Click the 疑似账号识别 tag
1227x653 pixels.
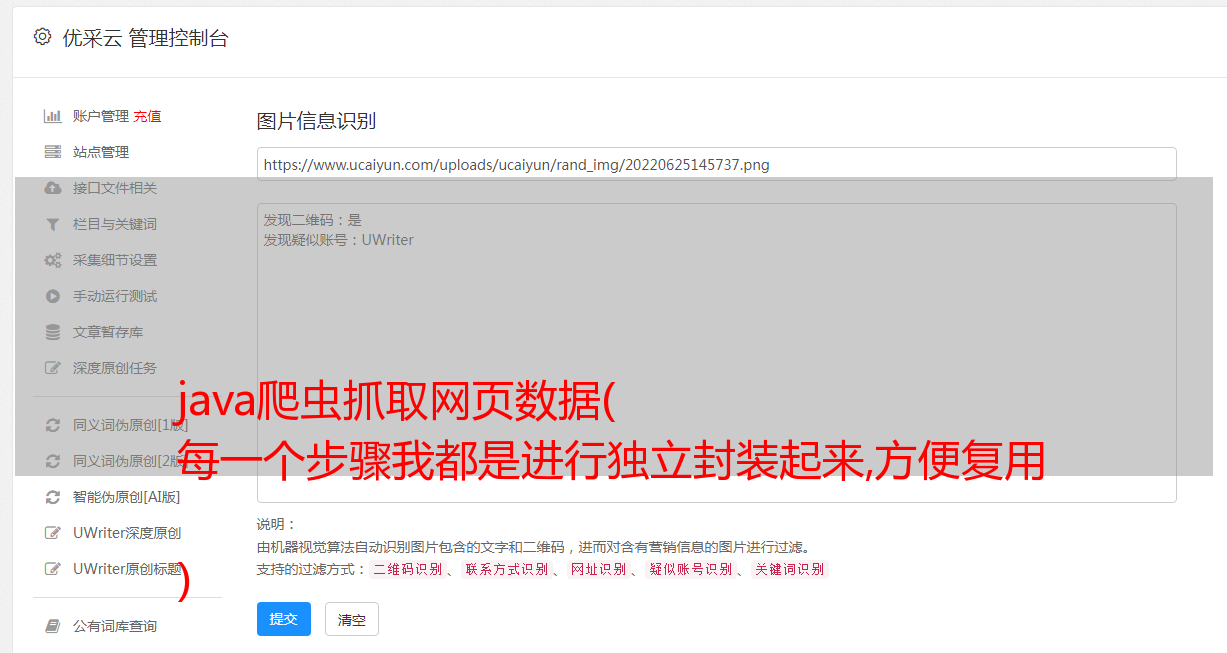pos(690,569)
